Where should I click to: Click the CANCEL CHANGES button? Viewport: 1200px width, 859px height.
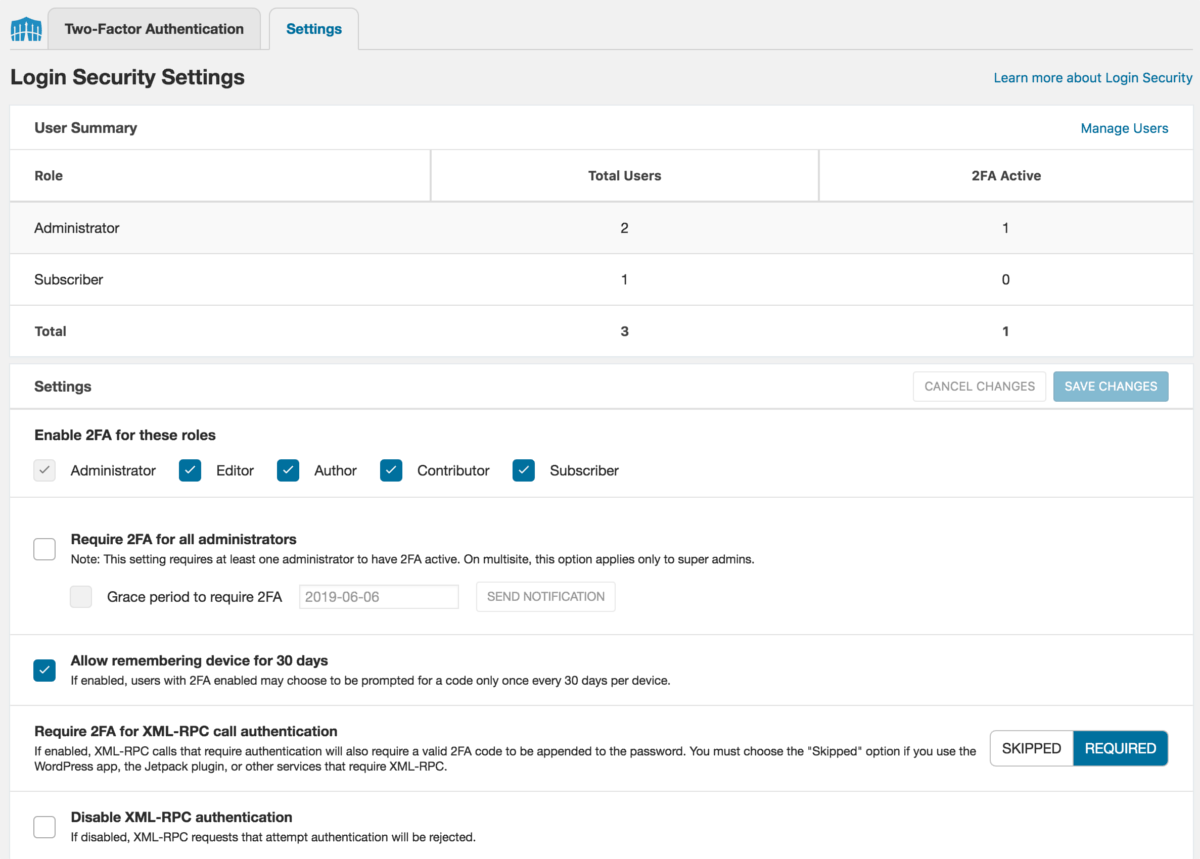coord(978,386)
